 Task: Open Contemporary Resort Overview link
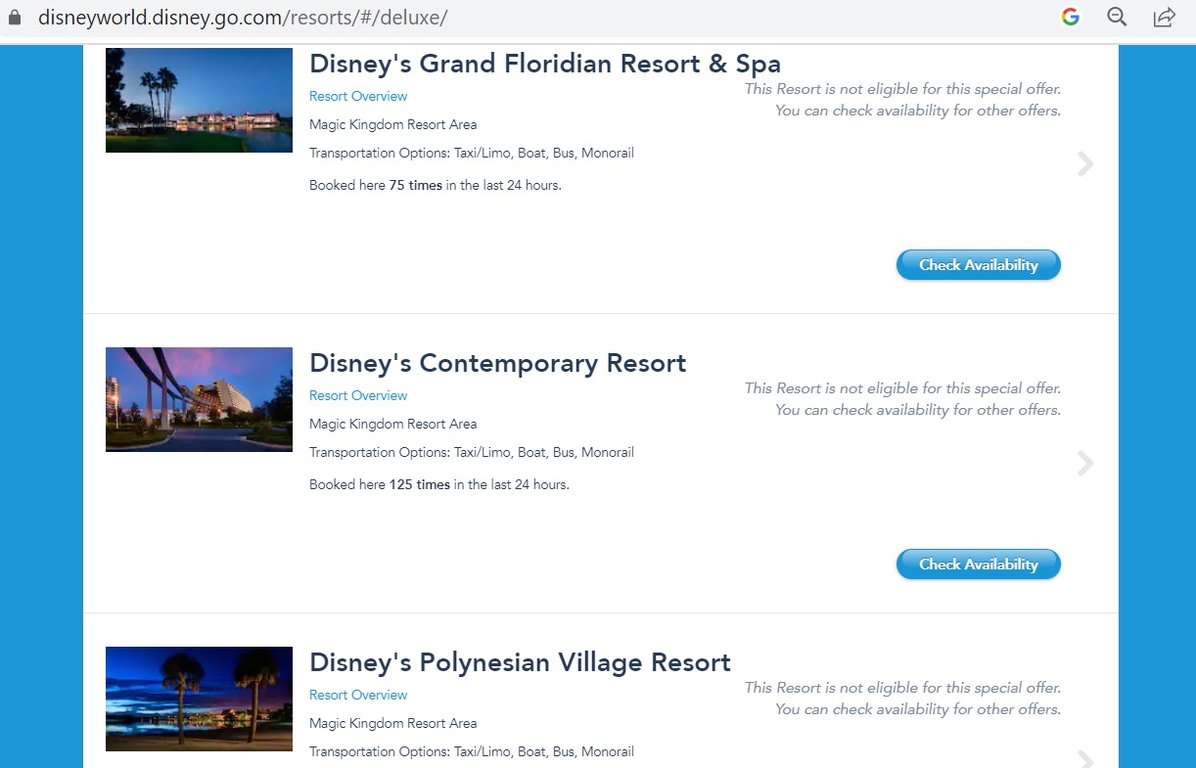click(358, 395)
